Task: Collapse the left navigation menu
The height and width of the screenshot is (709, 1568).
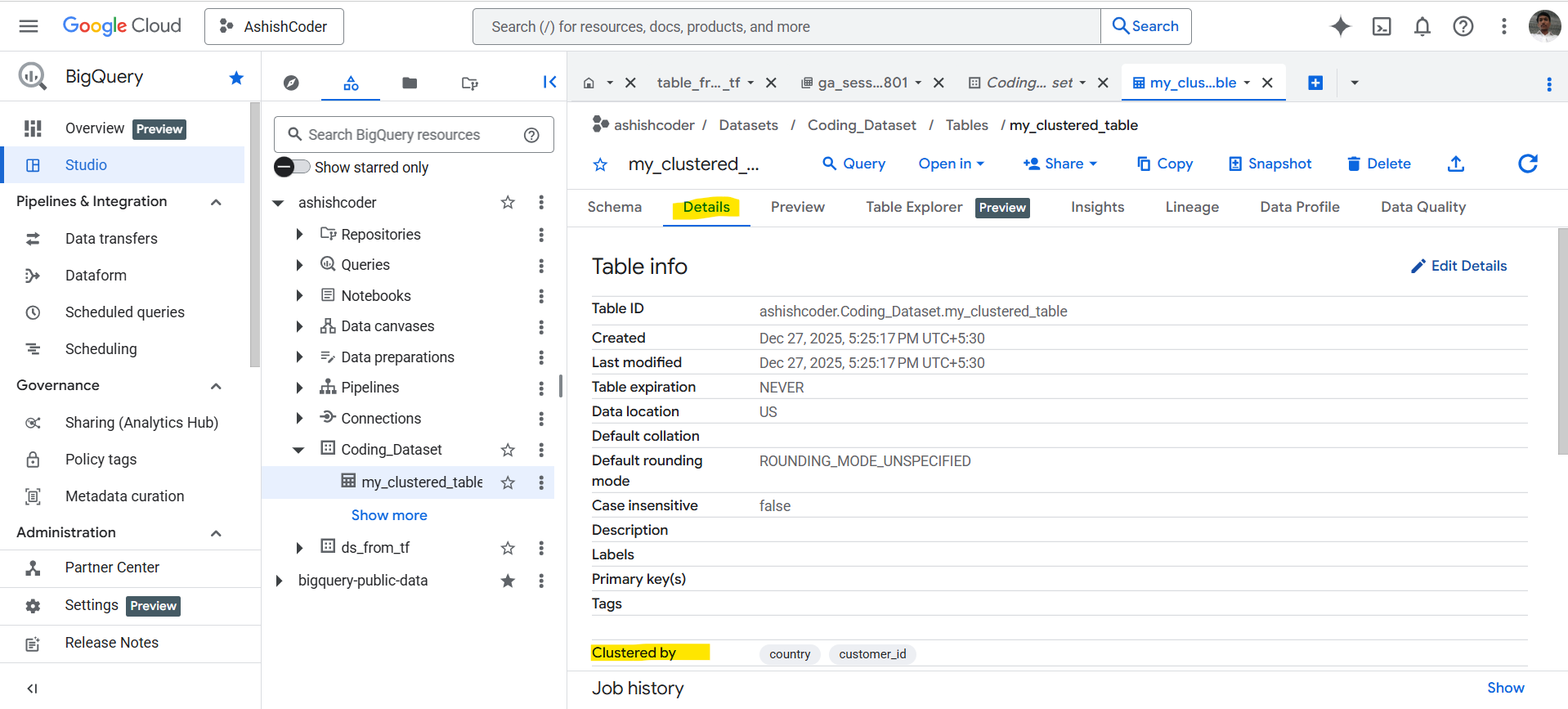Action: [32, 689]
